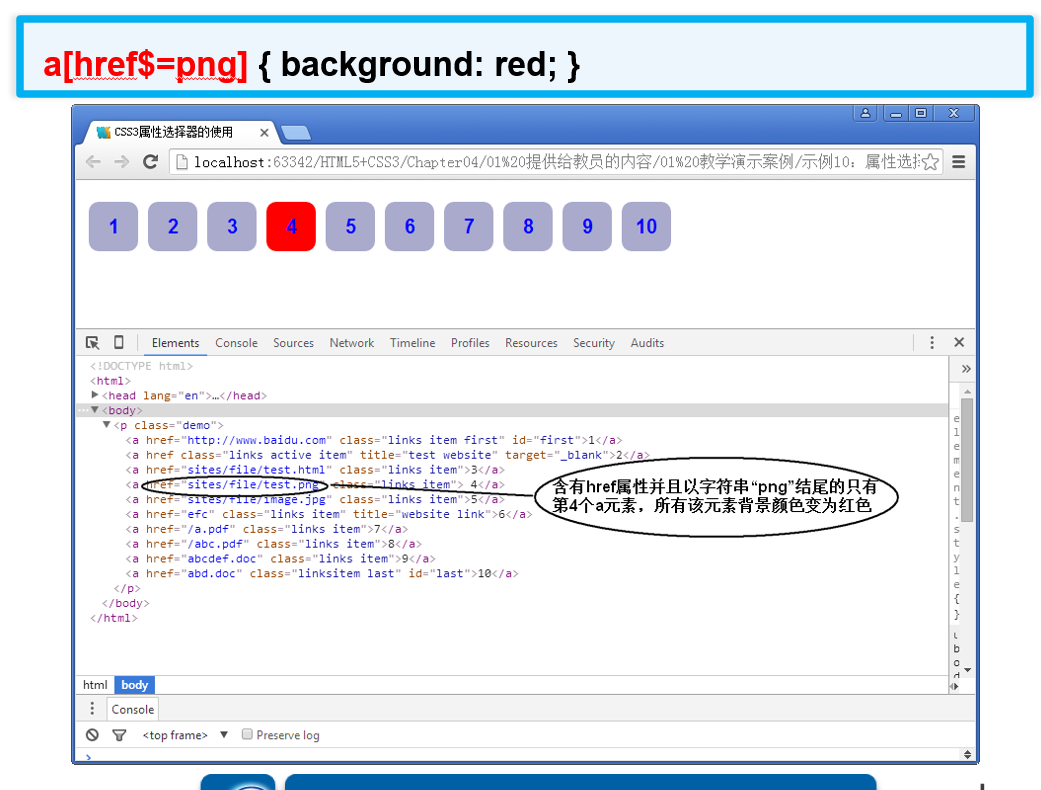The height and width of the screenshot is (790, 1041).
Task: Click the body breadcrumb
Action: pos(135,684)
